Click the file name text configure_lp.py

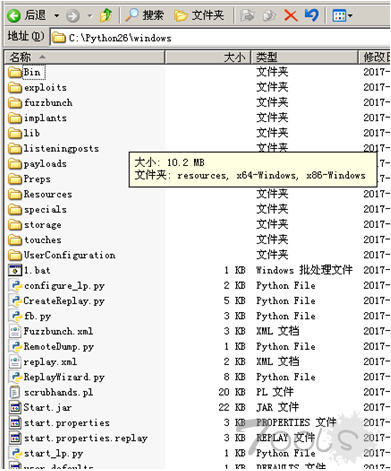[x=64, y=286]
